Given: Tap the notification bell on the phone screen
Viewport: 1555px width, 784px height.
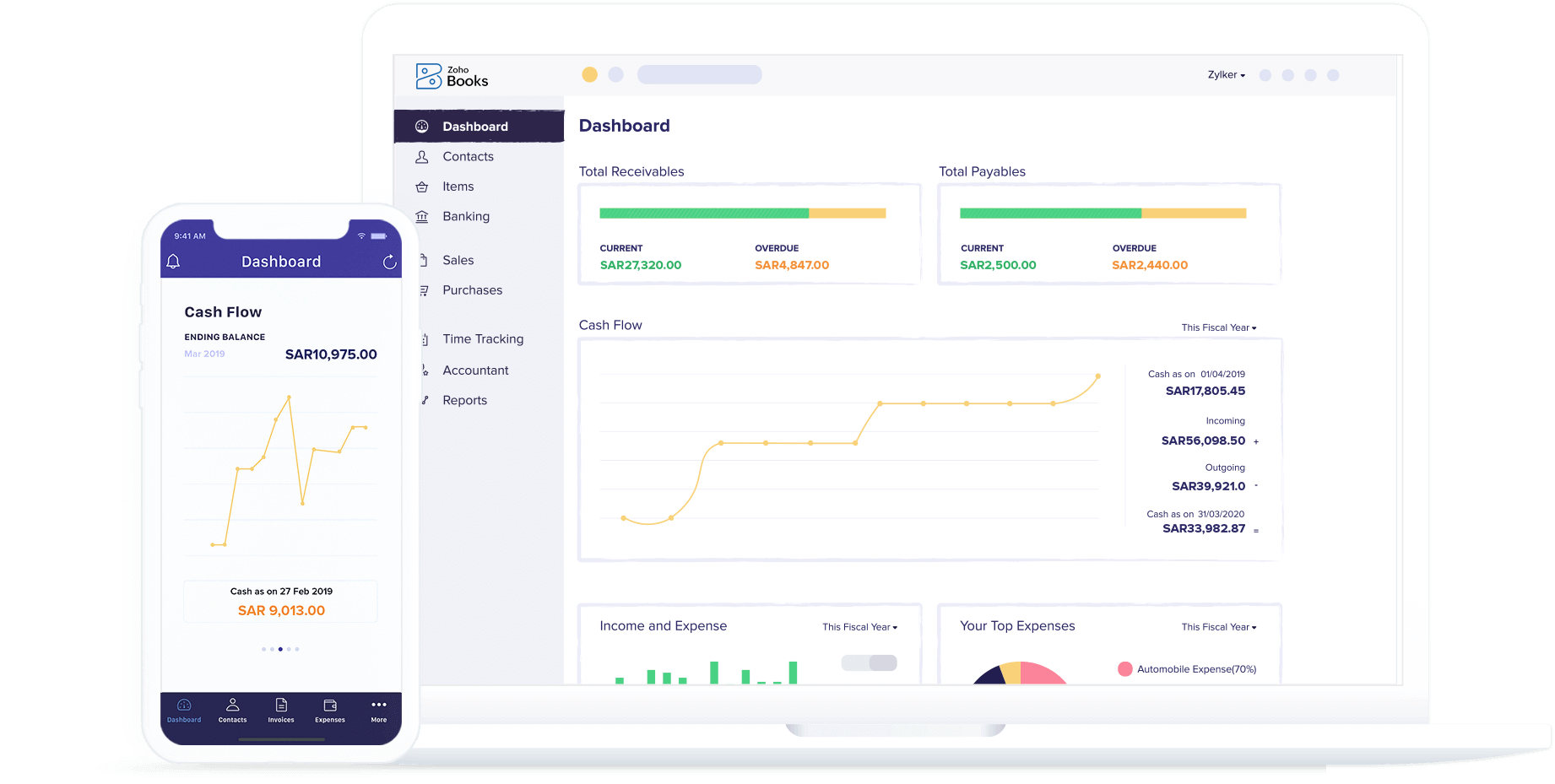Looking at the screenshot, I should tap(174, 262).
